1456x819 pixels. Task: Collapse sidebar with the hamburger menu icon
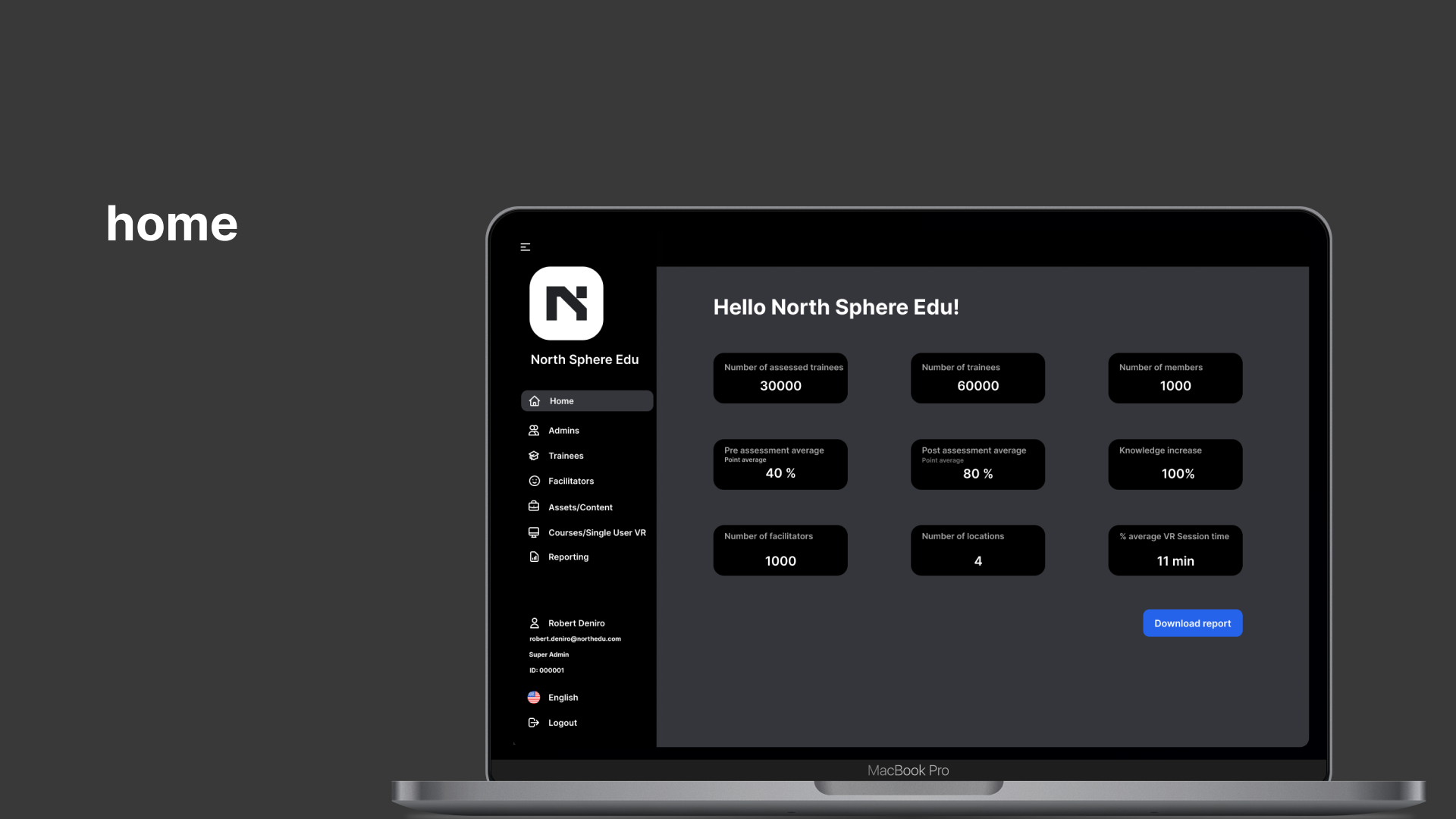(x=526, y=247)
